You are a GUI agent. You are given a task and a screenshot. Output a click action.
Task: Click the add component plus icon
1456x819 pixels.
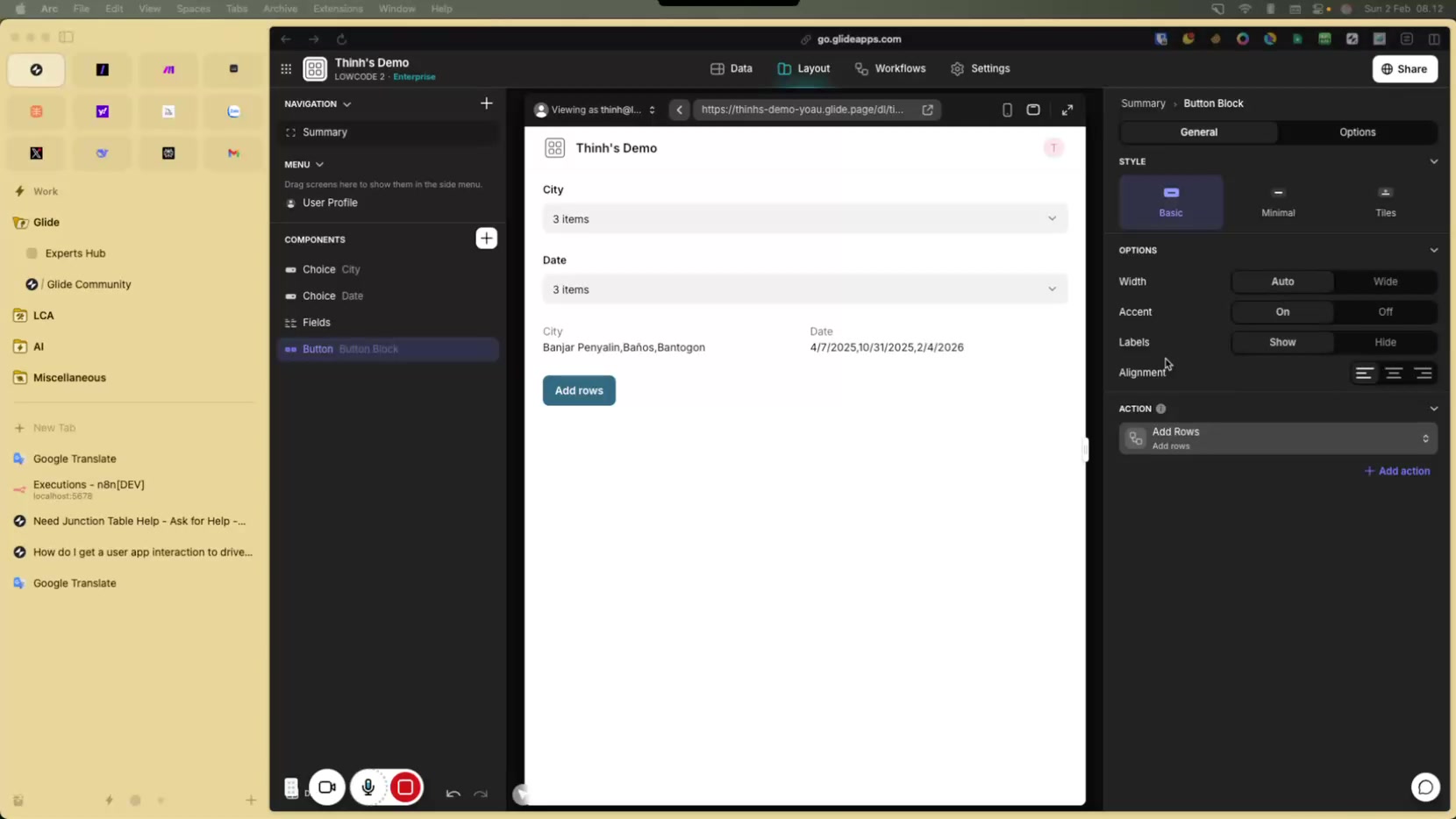486,239
